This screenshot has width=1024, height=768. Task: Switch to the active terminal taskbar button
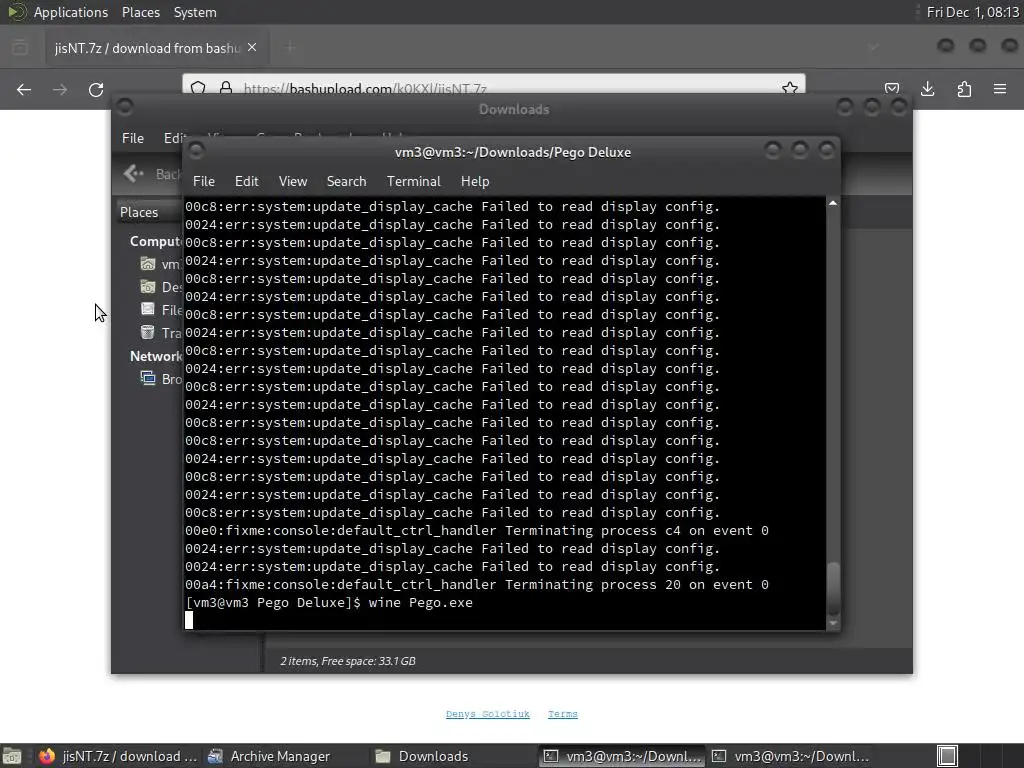pyautogui.click(x=622, y=756)
